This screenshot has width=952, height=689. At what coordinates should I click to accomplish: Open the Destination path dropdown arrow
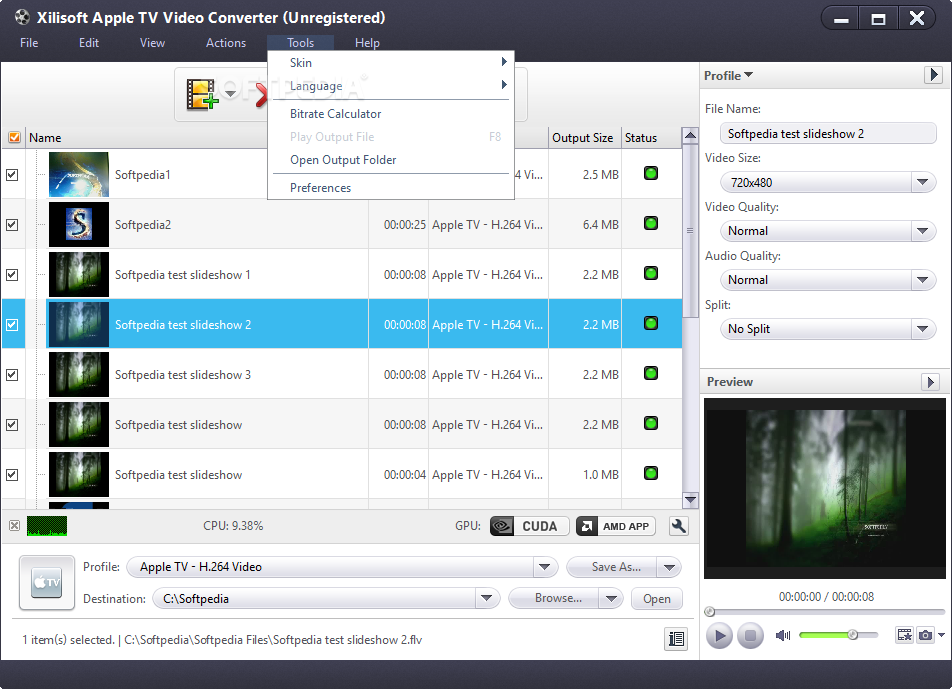(x=486, y=599)
